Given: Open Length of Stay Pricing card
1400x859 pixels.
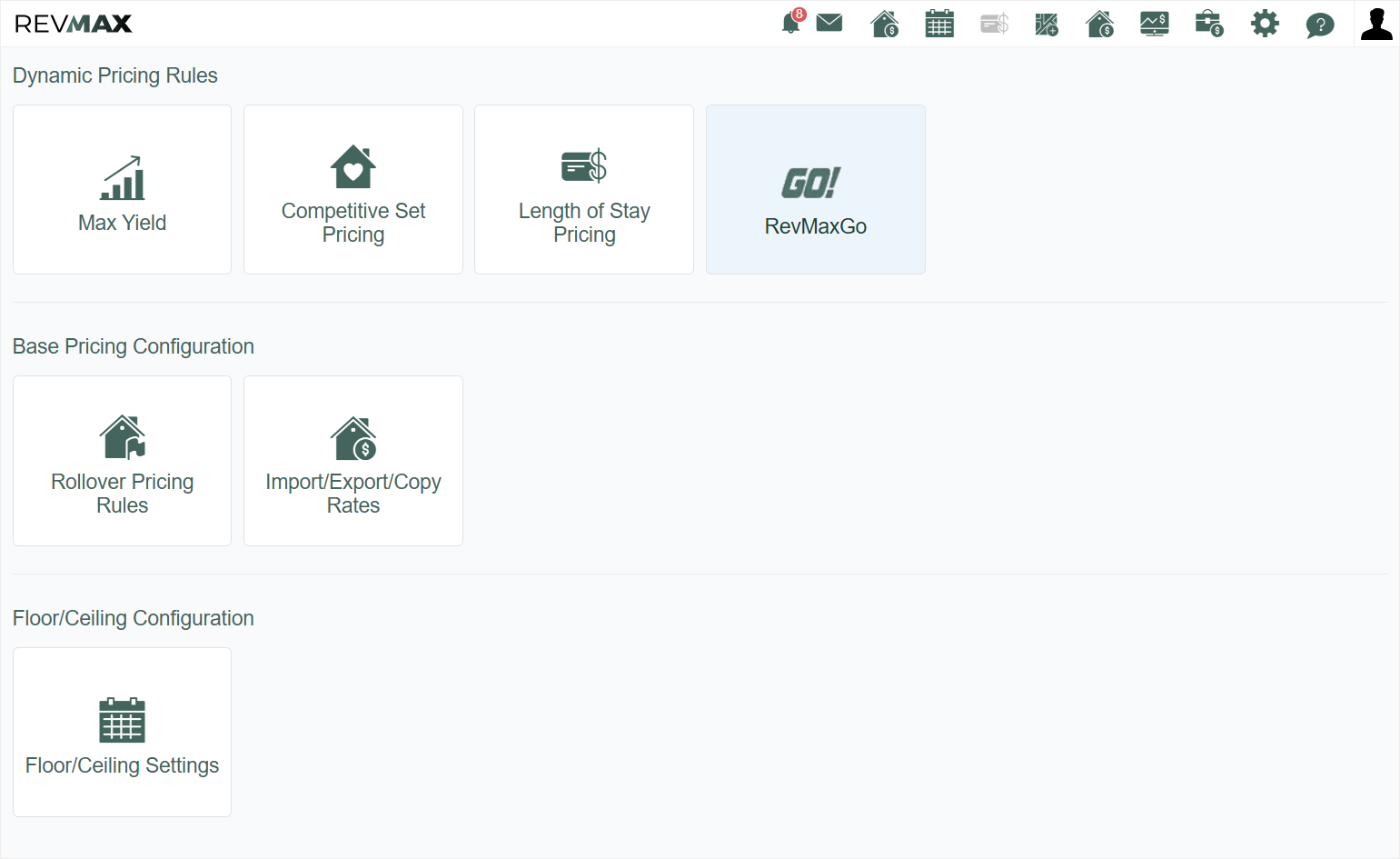Looking at the screenshot, I should [584, 189].
